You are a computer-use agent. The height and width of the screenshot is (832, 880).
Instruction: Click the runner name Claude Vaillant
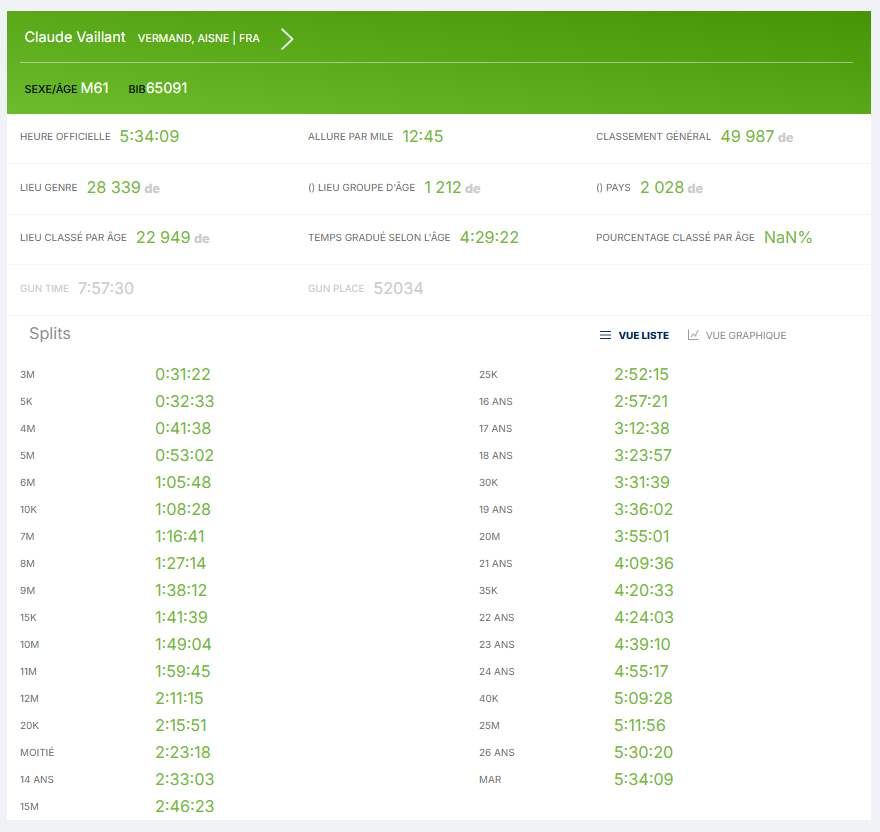75,37
